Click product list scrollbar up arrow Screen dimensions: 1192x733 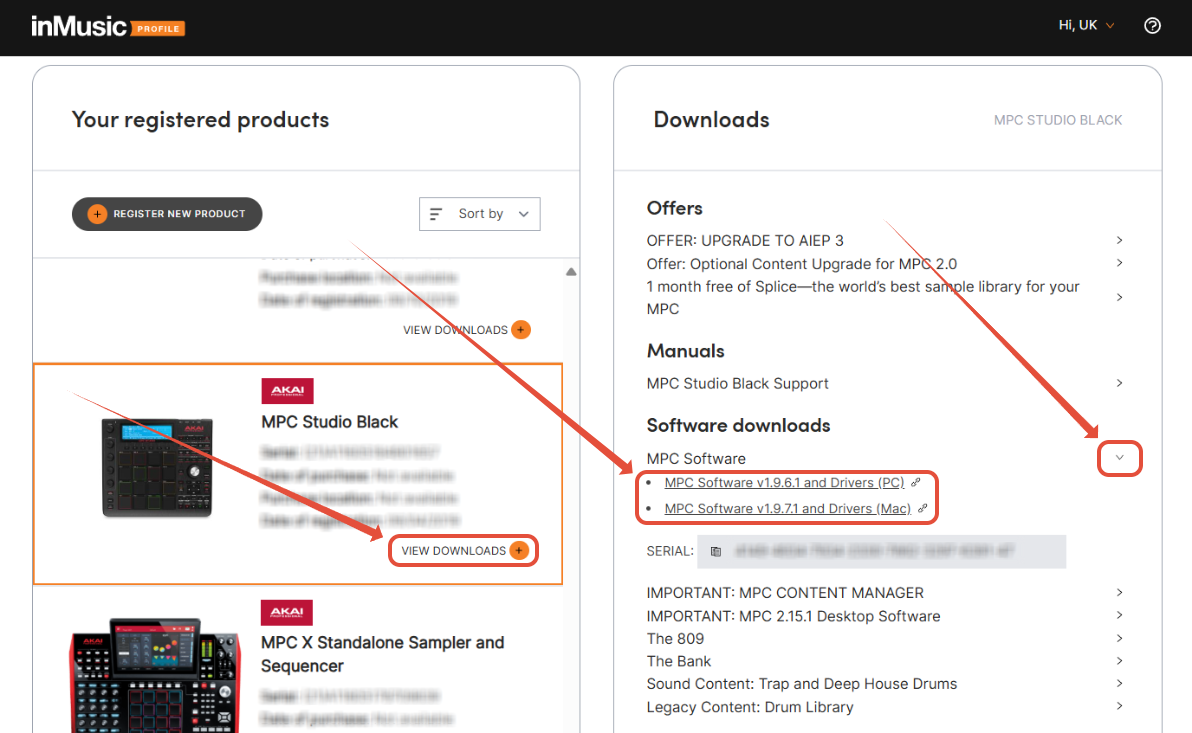click(x=571, y=272)
